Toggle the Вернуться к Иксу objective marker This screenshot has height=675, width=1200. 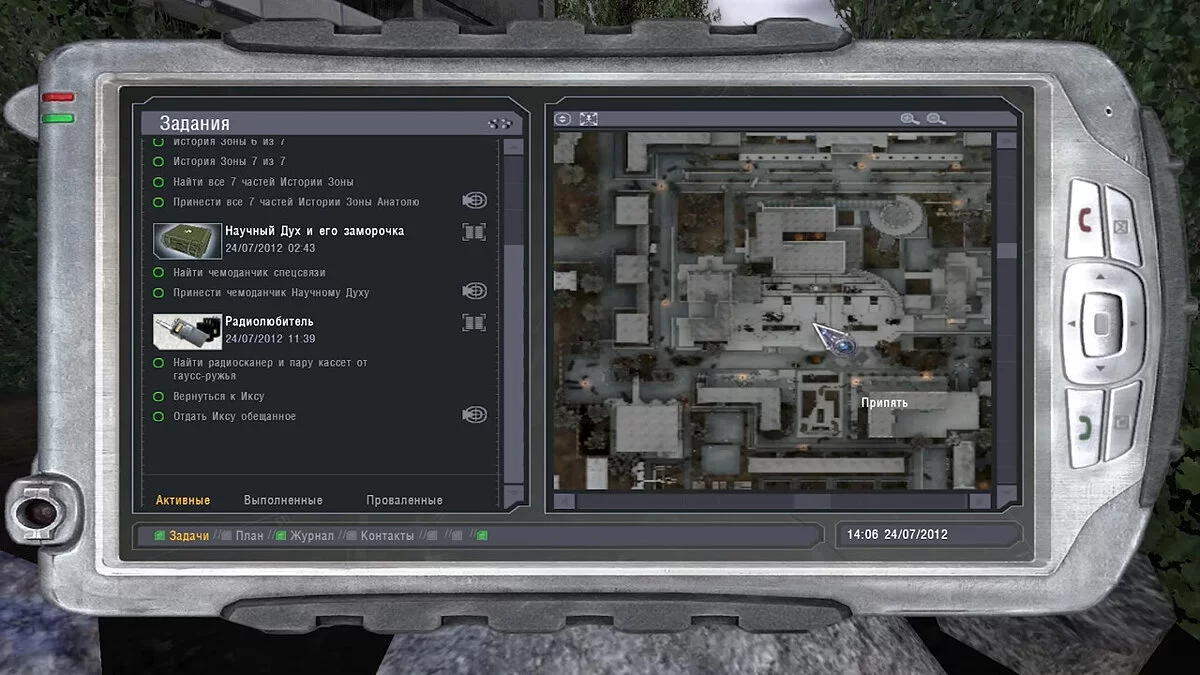158,396
